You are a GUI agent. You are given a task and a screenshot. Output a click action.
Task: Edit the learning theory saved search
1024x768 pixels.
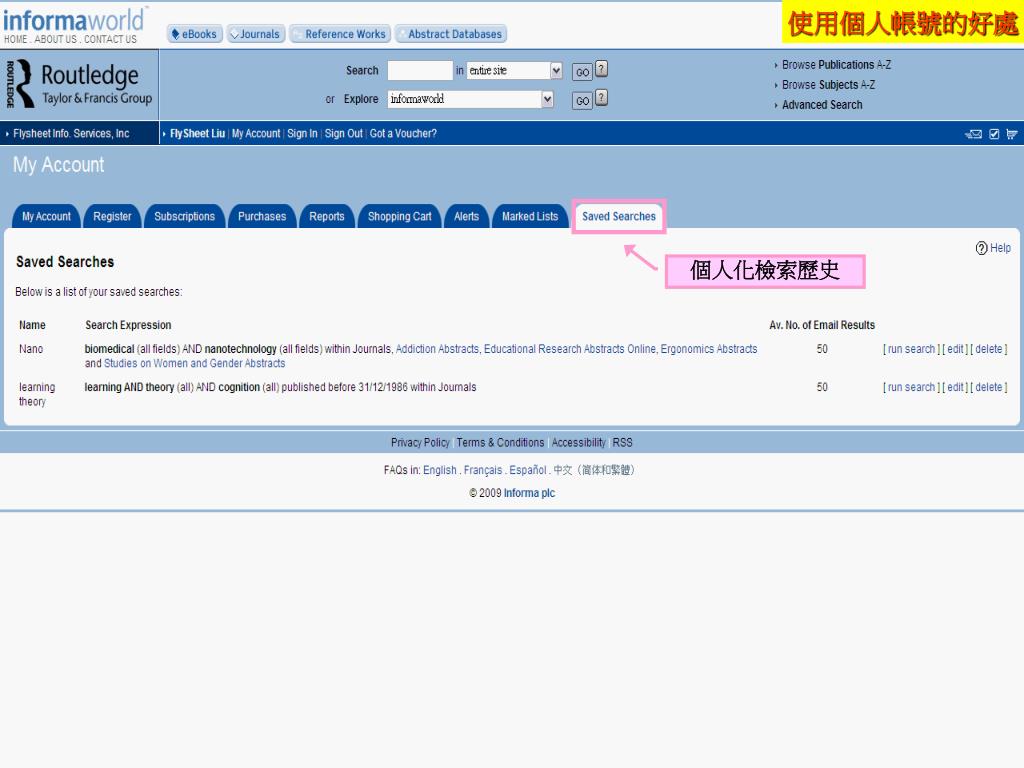(x=955, y=387)
